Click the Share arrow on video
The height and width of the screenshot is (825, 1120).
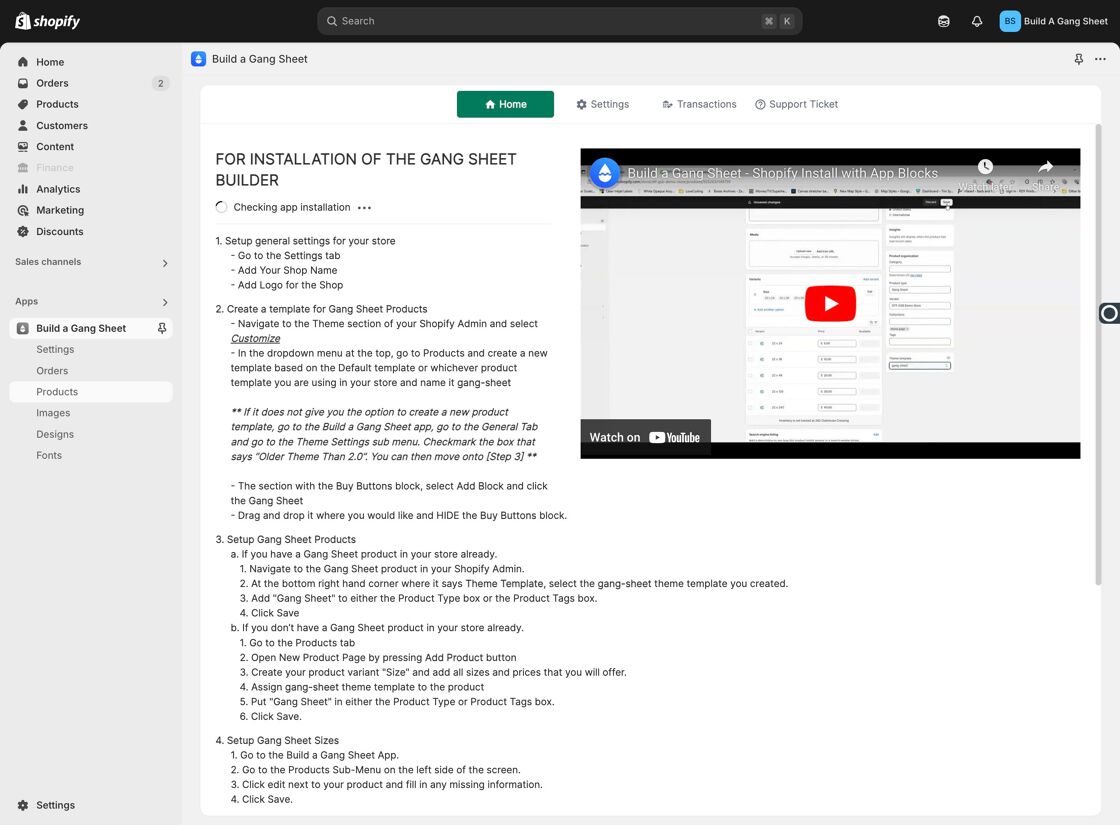(1046, 166)
